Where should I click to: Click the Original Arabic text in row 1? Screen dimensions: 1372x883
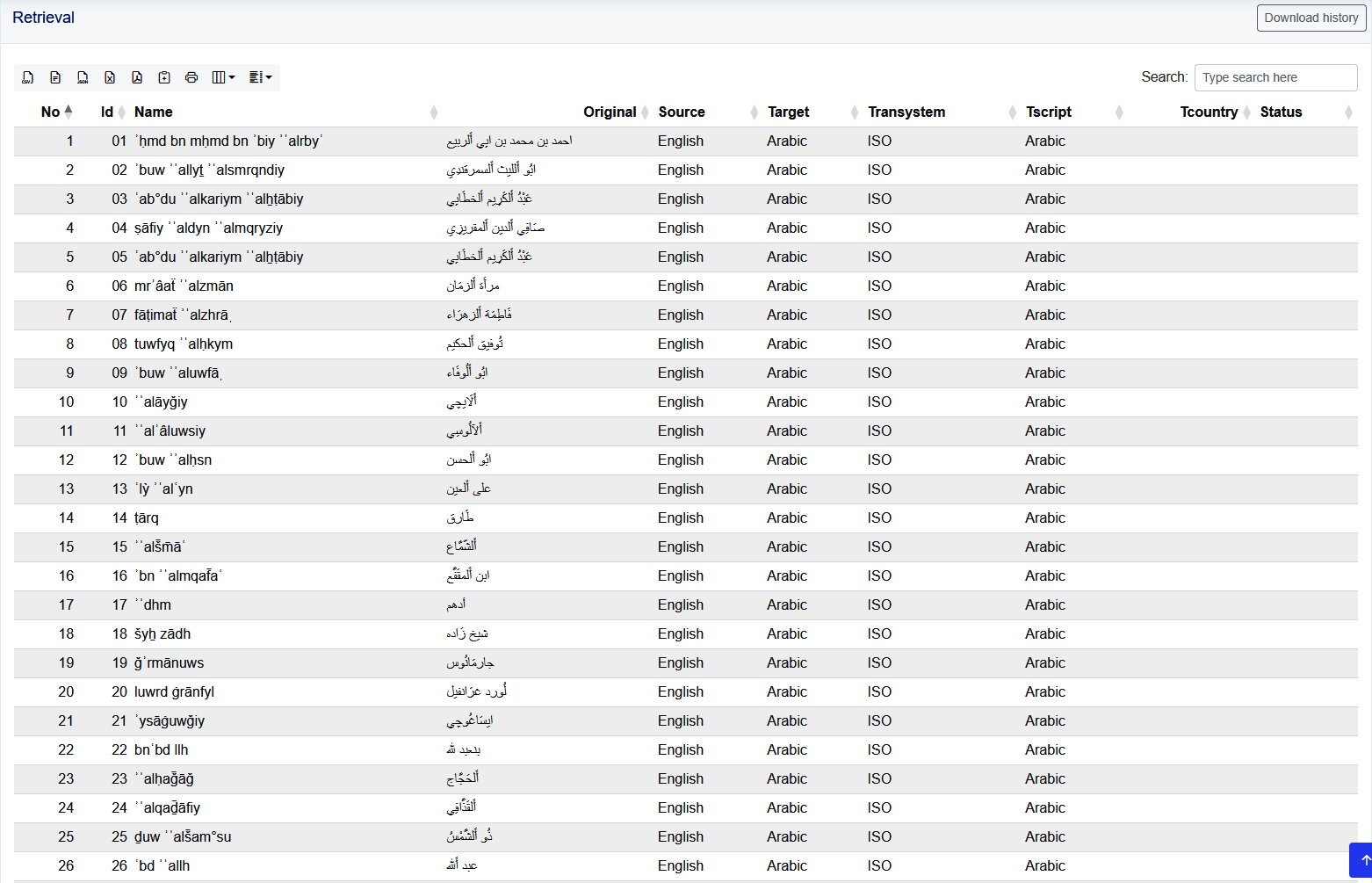click(509, 141)
